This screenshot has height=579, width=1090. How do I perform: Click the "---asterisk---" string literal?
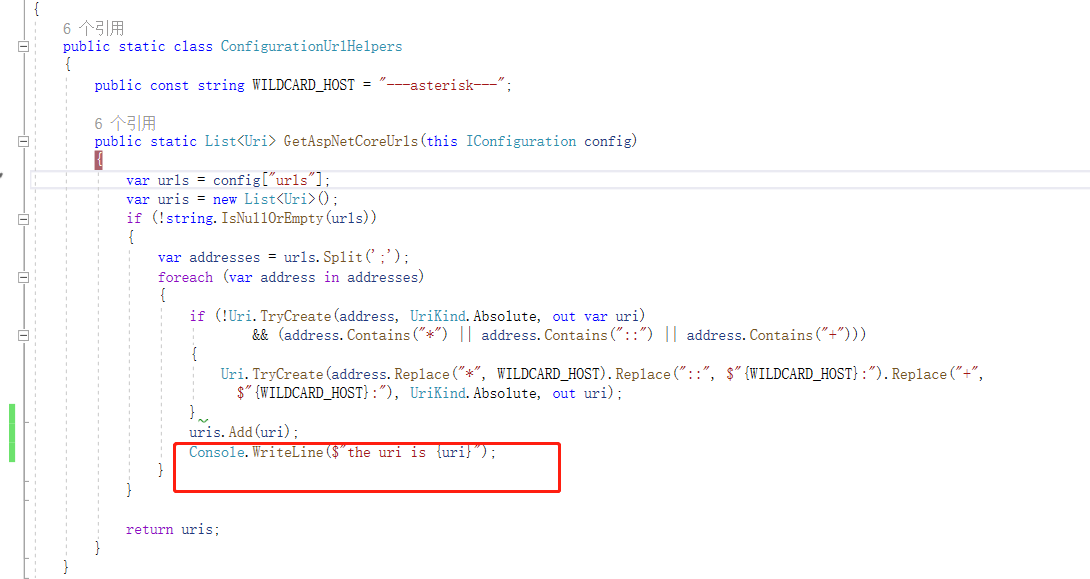click(442, 85)
